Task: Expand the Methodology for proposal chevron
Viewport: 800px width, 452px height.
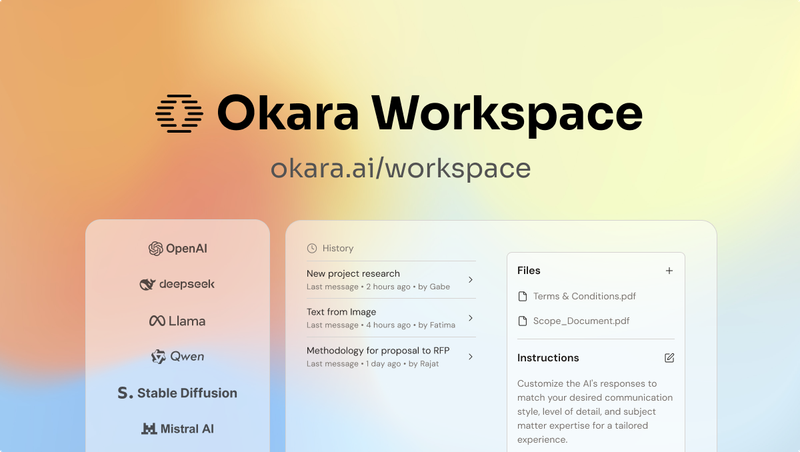Action: click(x=470, y=357)
